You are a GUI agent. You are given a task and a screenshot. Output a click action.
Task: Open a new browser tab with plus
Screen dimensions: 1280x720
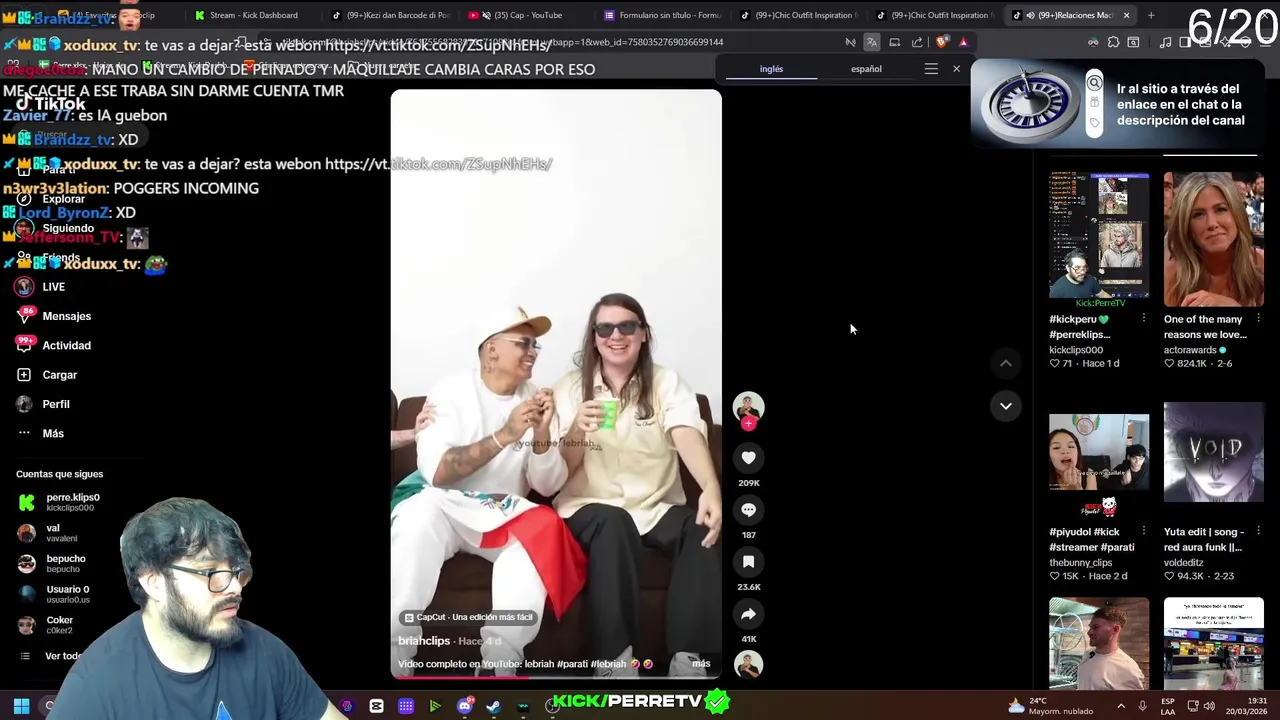point(1151,15)
